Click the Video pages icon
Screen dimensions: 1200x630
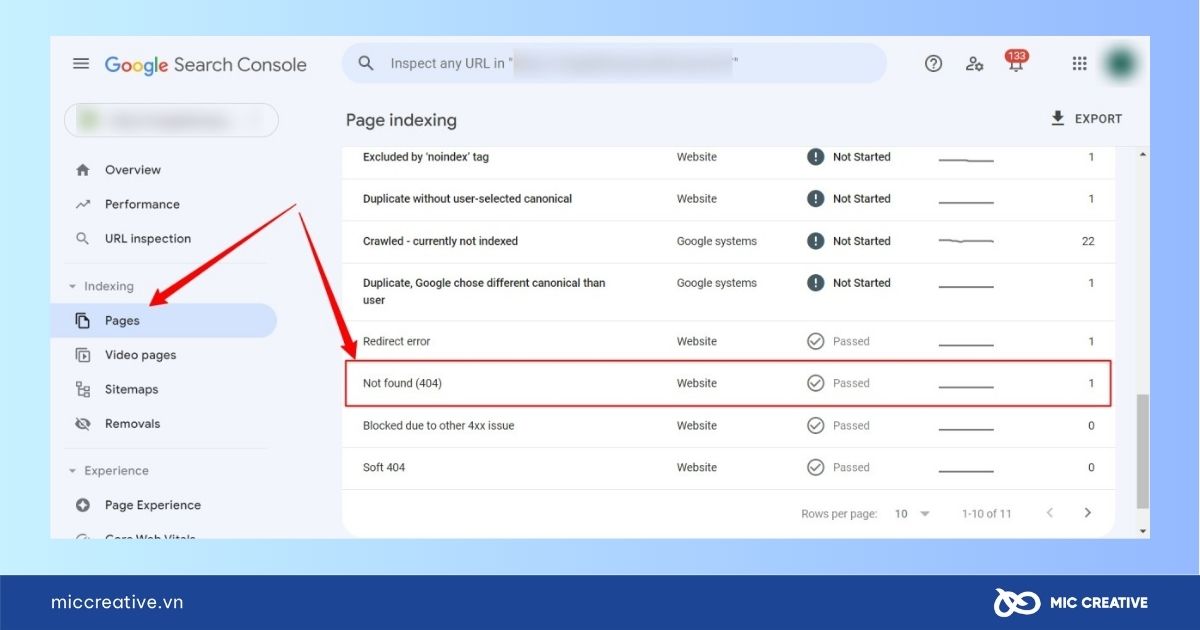click(83, 355)
